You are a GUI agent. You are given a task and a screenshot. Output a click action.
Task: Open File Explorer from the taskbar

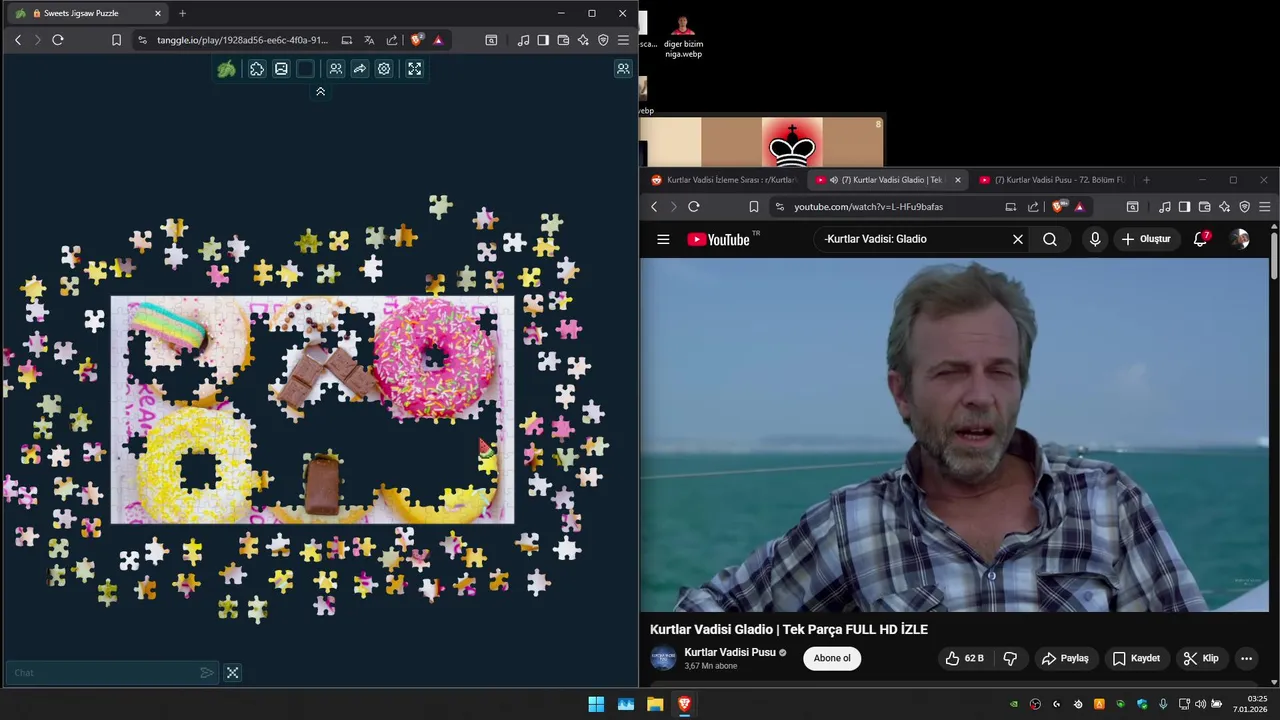point(655,704)
